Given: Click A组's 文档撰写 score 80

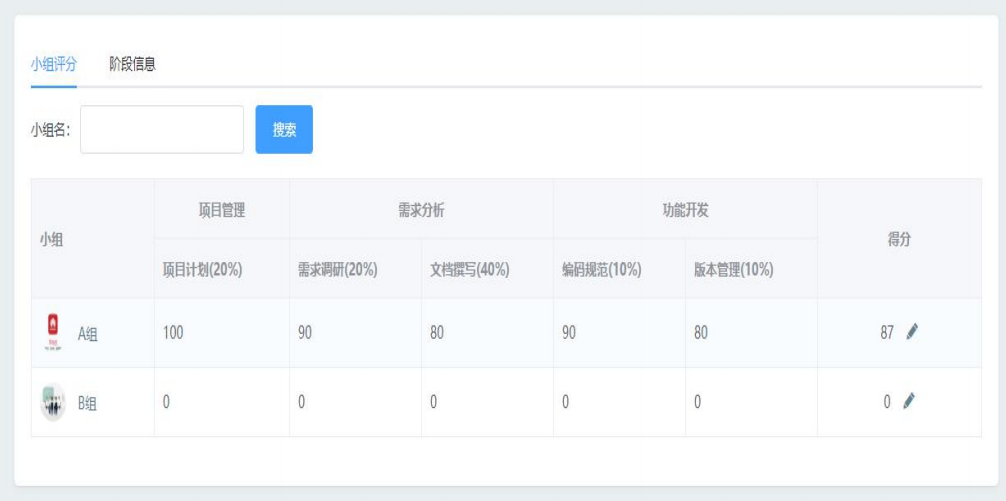Looking at the screenshot, I should pos(437,333).
